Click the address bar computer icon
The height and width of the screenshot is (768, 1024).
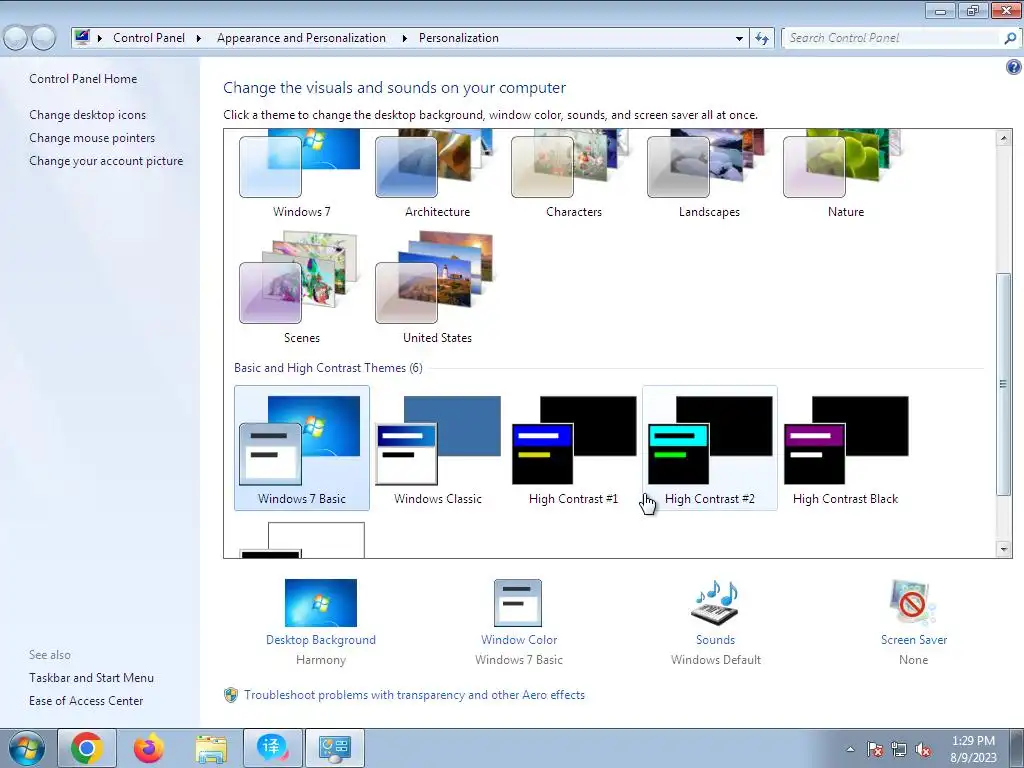(82, 37)
